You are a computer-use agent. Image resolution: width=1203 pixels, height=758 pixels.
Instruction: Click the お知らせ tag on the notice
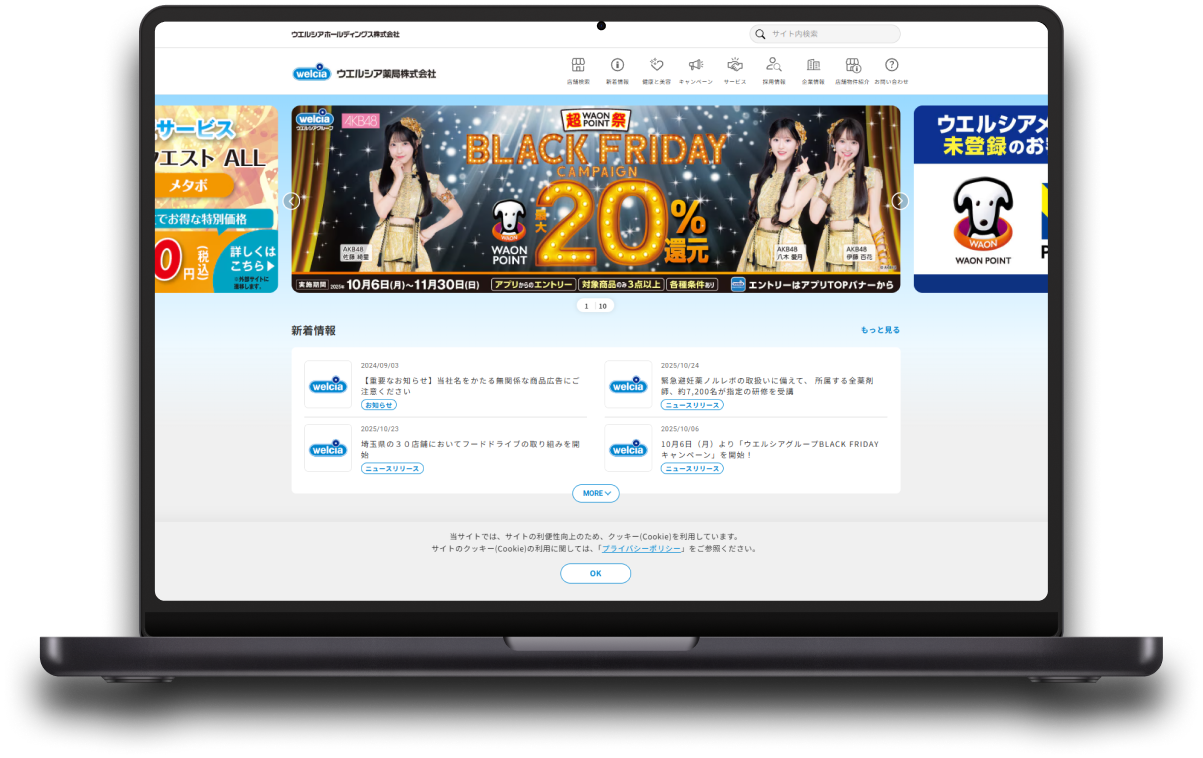pos(378,405)
